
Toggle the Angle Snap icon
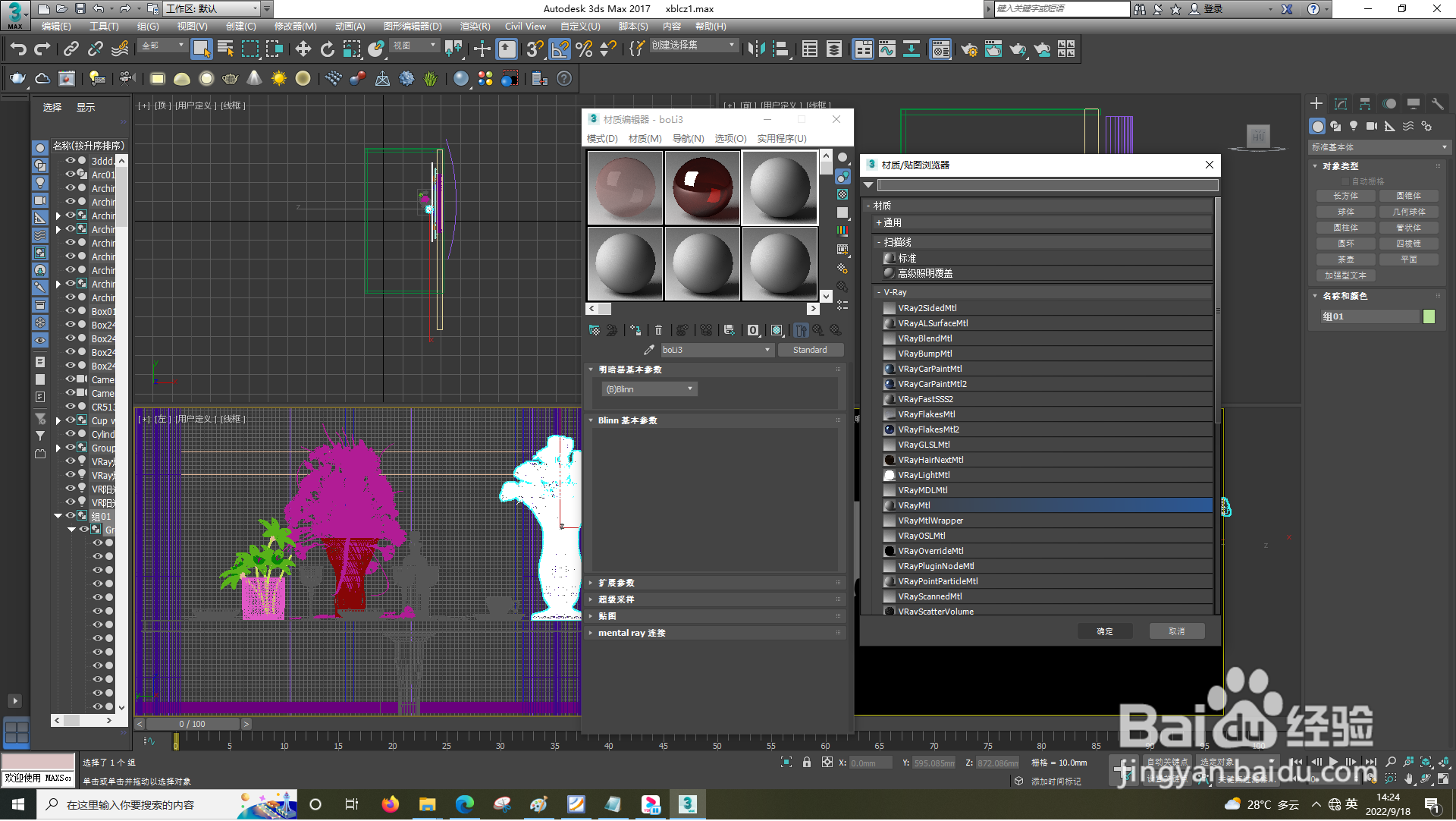pos(560,50)
